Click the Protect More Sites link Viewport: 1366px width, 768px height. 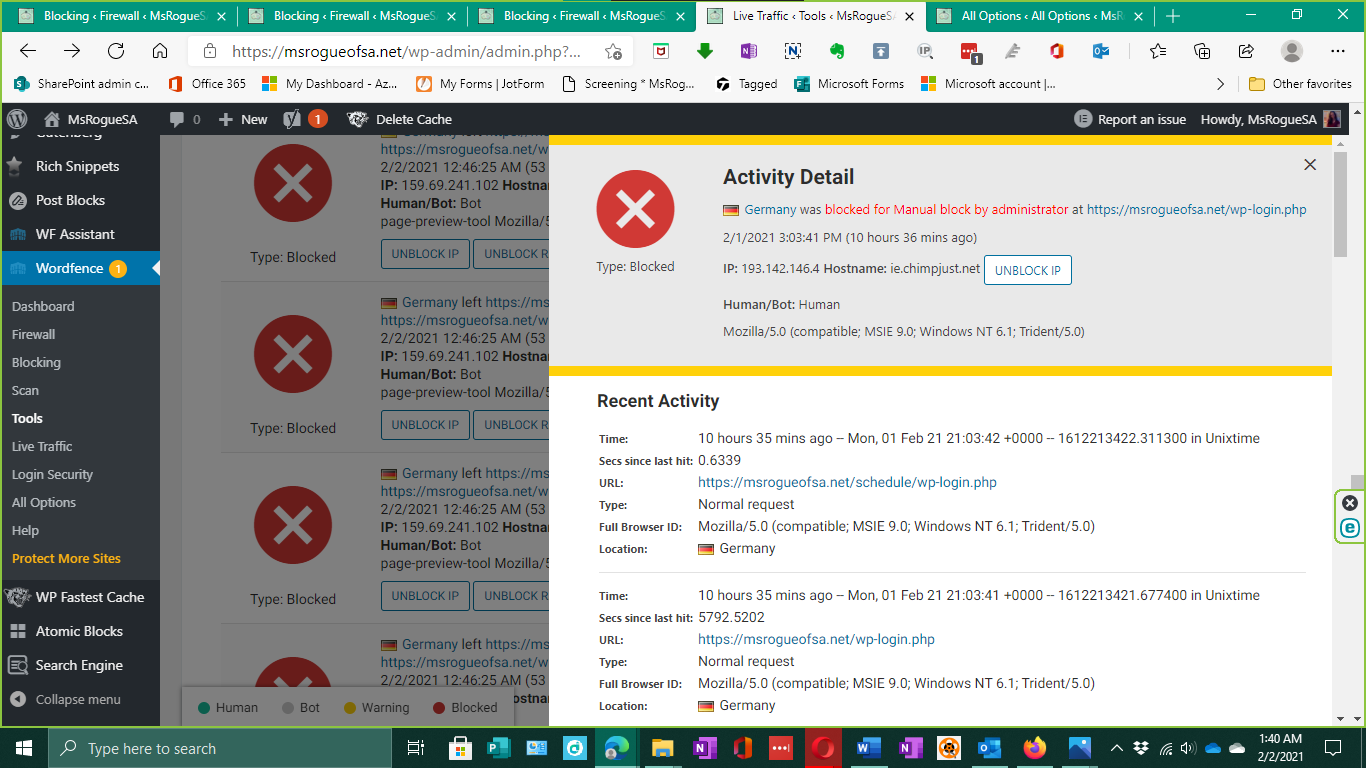click(x=66, y=558)
